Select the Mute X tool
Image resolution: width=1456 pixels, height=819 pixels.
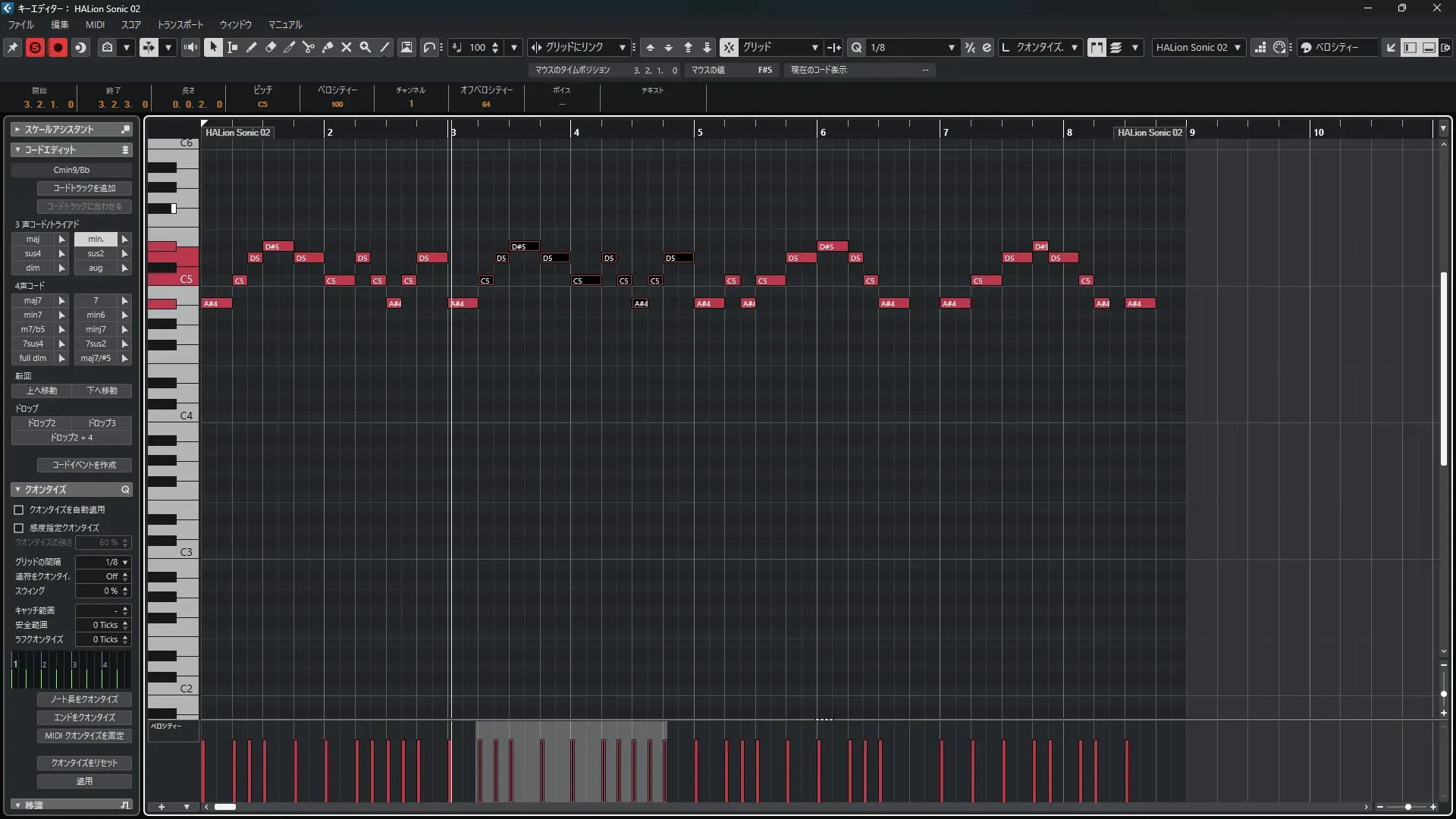pos(347,47)
